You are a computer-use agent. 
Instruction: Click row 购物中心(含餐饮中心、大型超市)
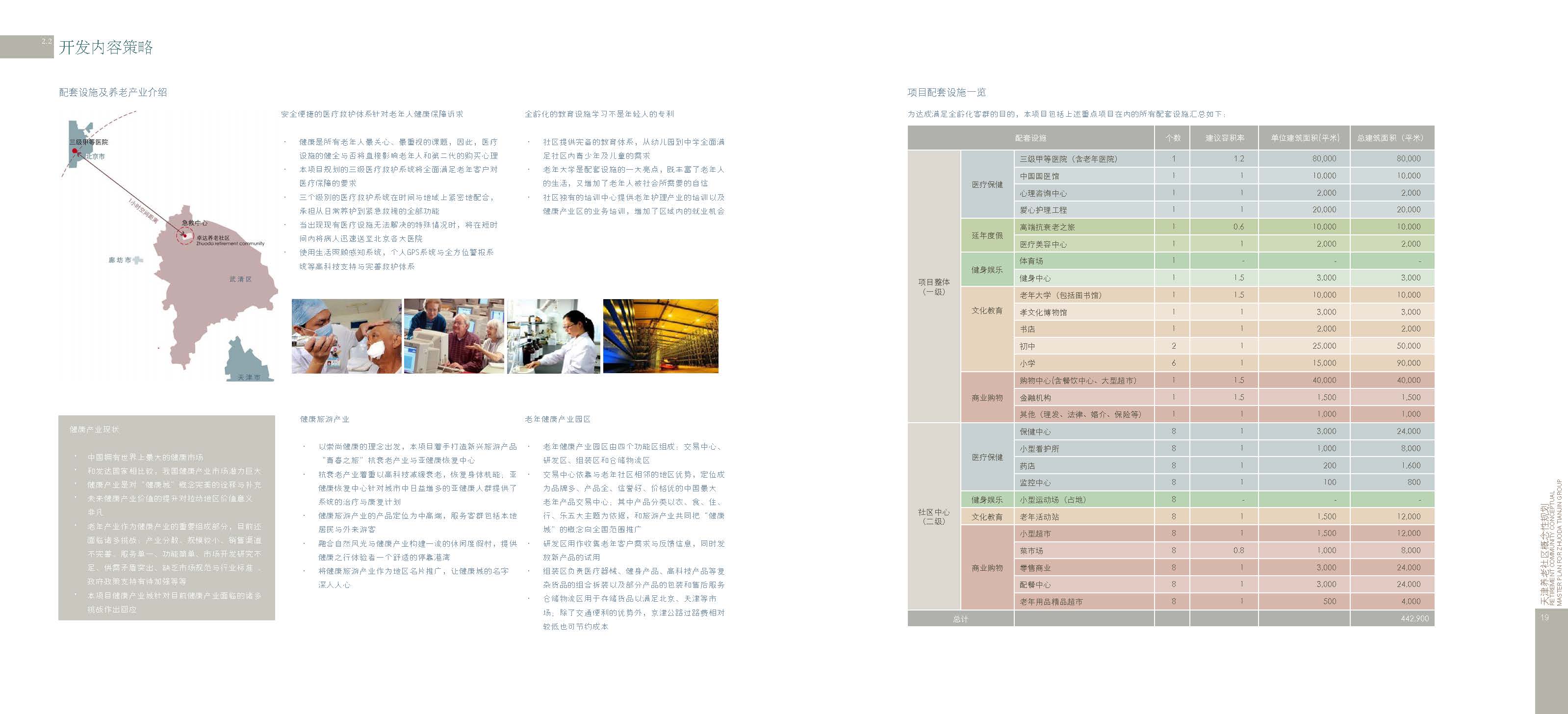1224,381
